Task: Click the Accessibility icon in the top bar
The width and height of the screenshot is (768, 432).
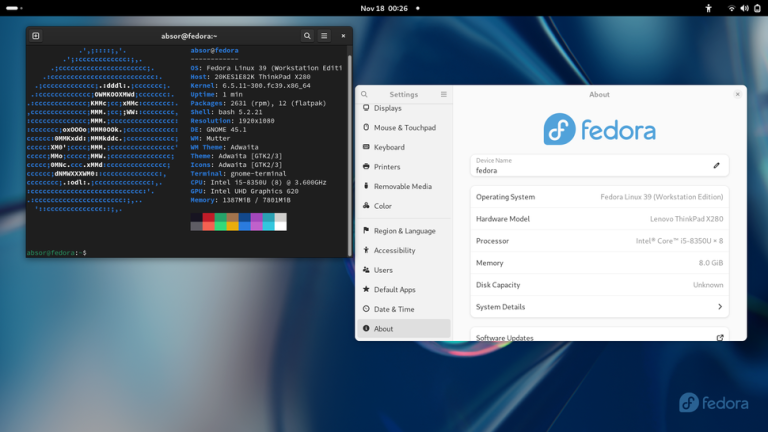Action: coord(709,8)
